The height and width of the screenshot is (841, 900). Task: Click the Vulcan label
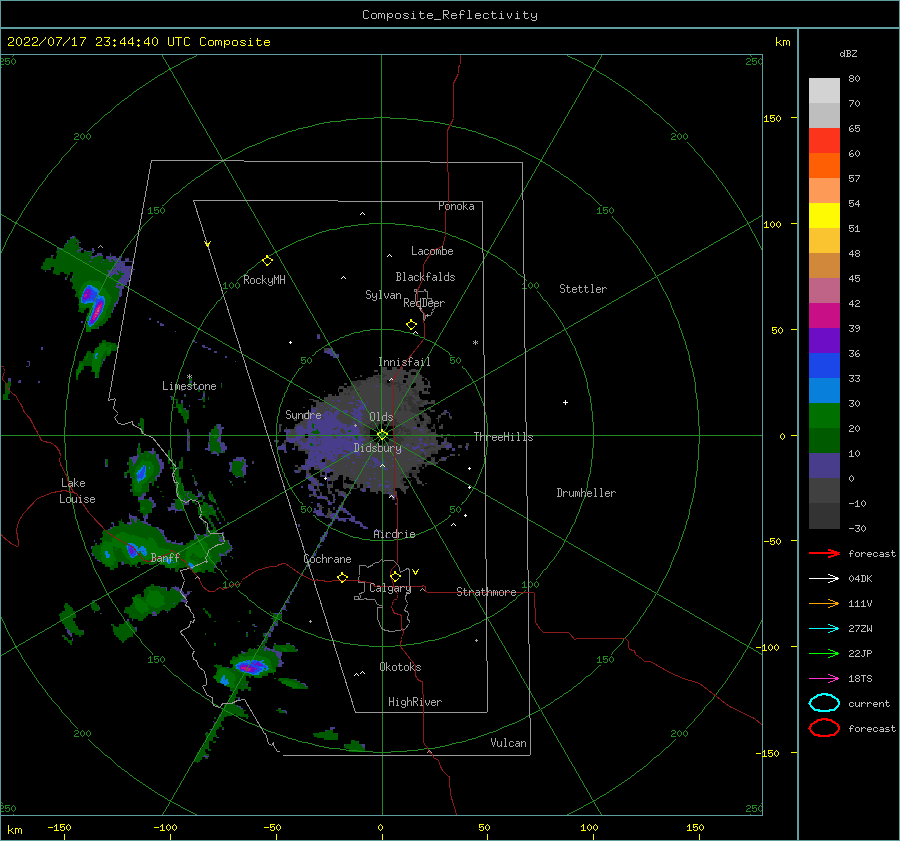(x=508, y=743)
